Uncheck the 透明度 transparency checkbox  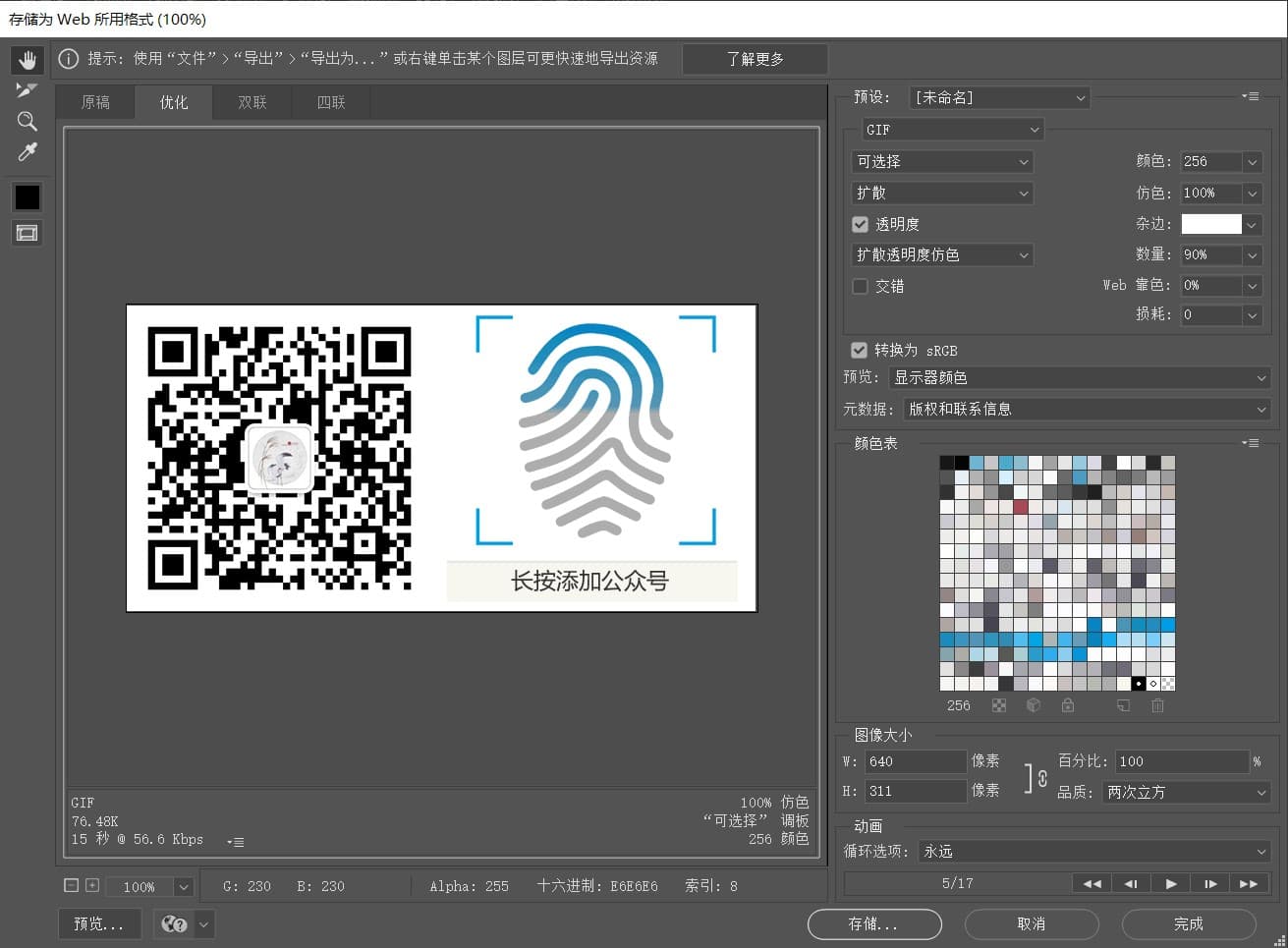pyautogui.click(x=861, y=224)
